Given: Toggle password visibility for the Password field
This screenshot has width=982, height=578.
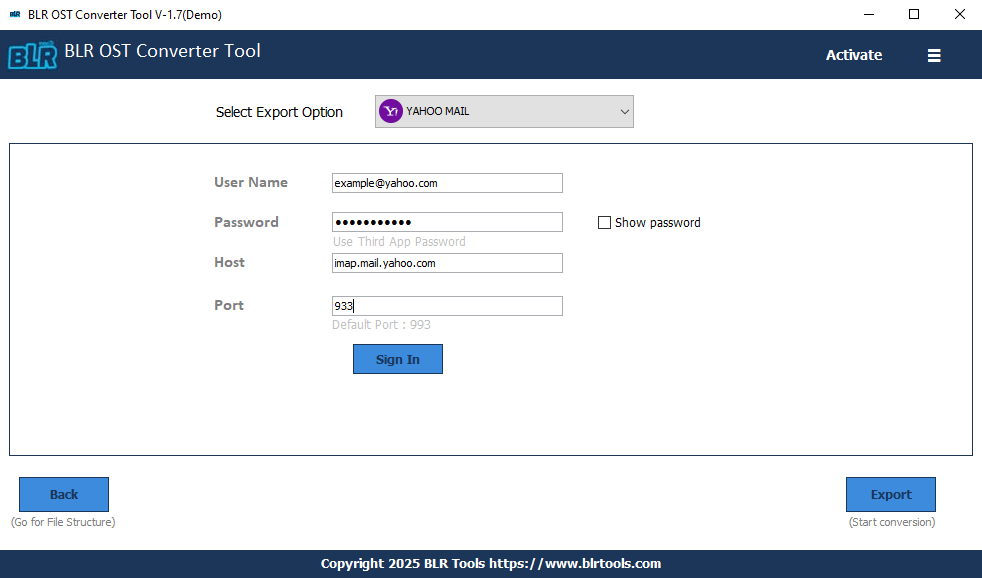Looking at the screenshot, I should click(604, 222).
